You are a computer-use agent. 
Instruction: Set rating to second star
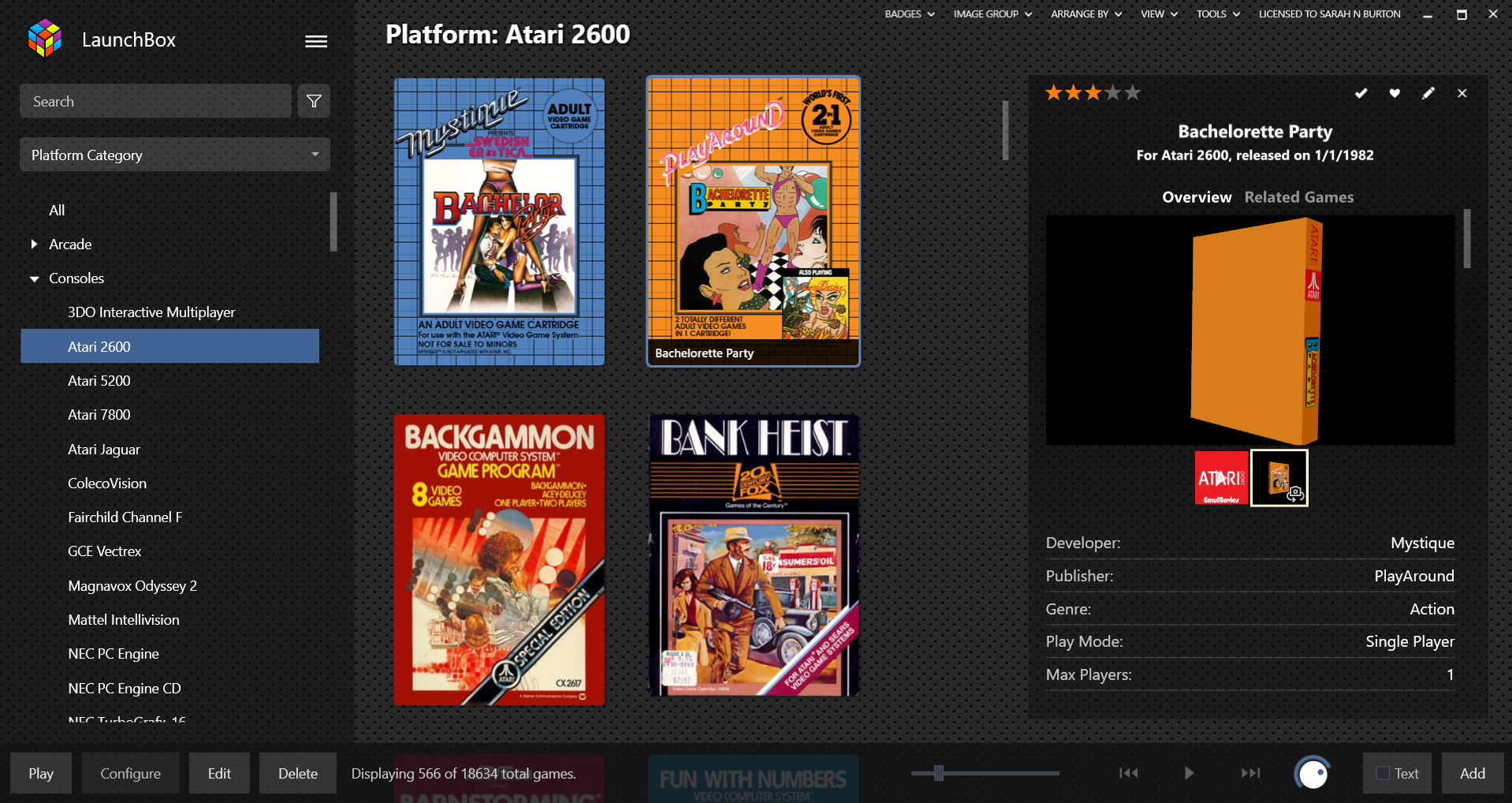(1074, 93)
